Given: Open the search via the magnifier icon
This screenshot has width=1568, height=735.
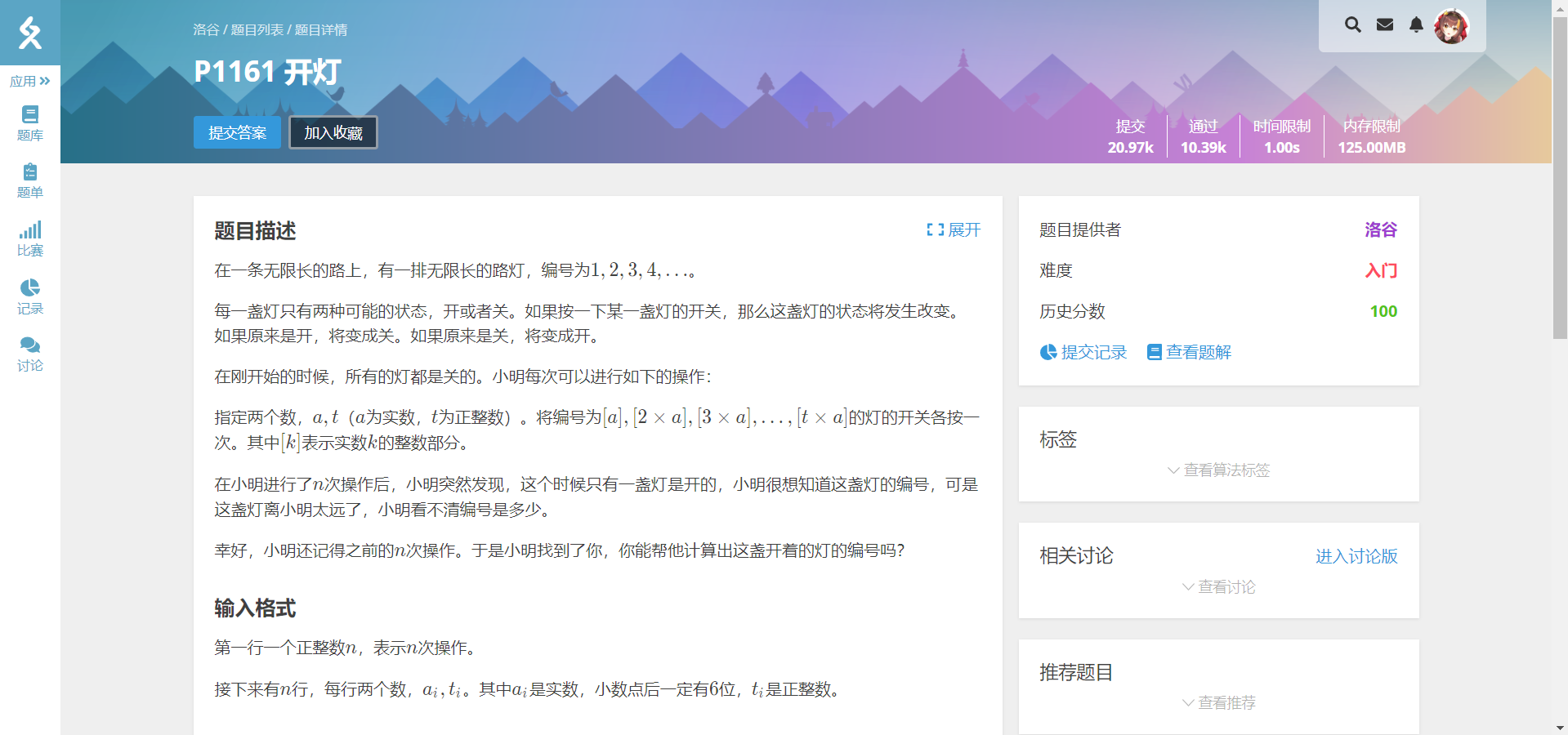Looking at the screenshot, I should [1352, 24].
